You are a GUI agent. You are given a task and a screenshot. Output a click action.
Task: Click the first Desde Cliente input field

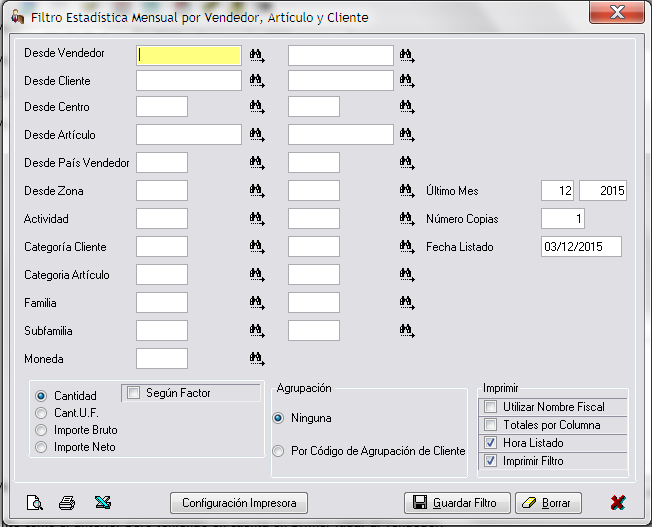[189, 81]
